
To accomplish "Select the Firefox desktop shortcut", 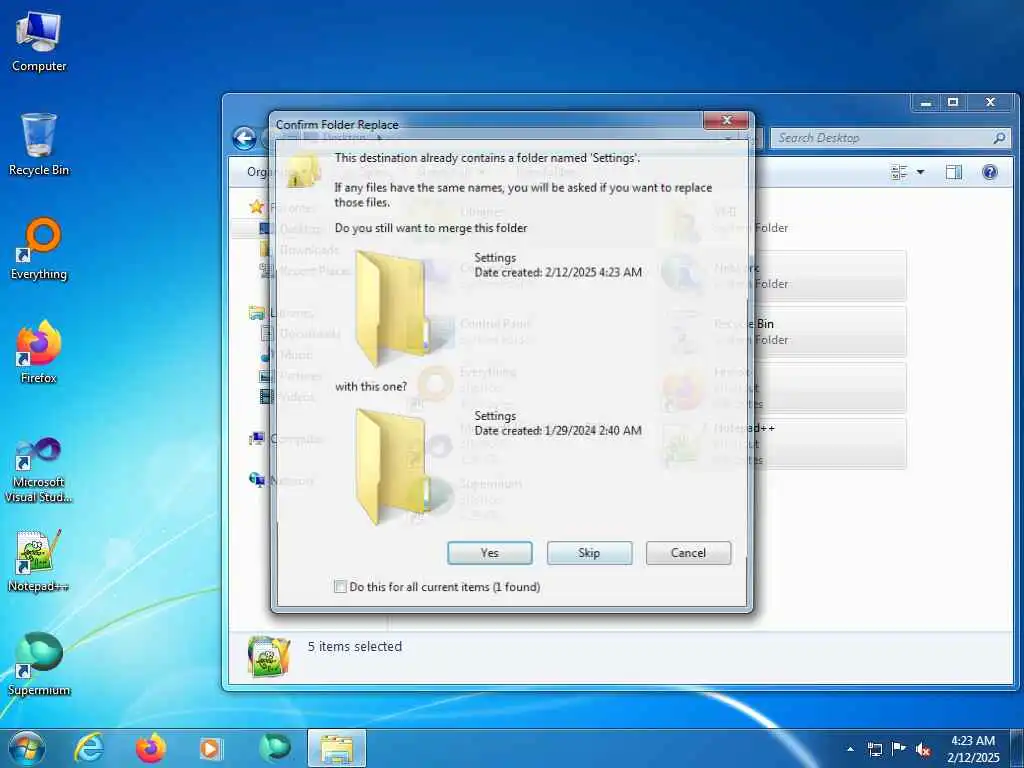I will tap(39, 353).
